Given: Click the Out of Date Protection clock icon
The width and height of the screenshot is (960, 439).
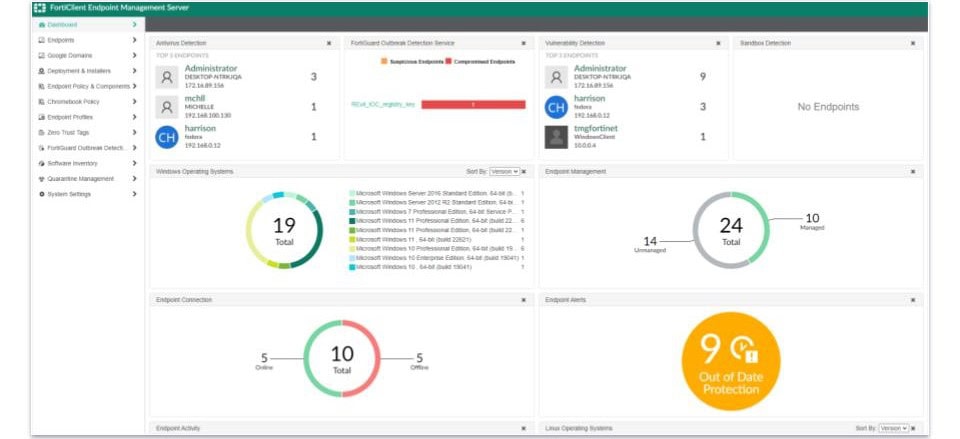Looking at the screenshot, I should [x=744, y=350].
